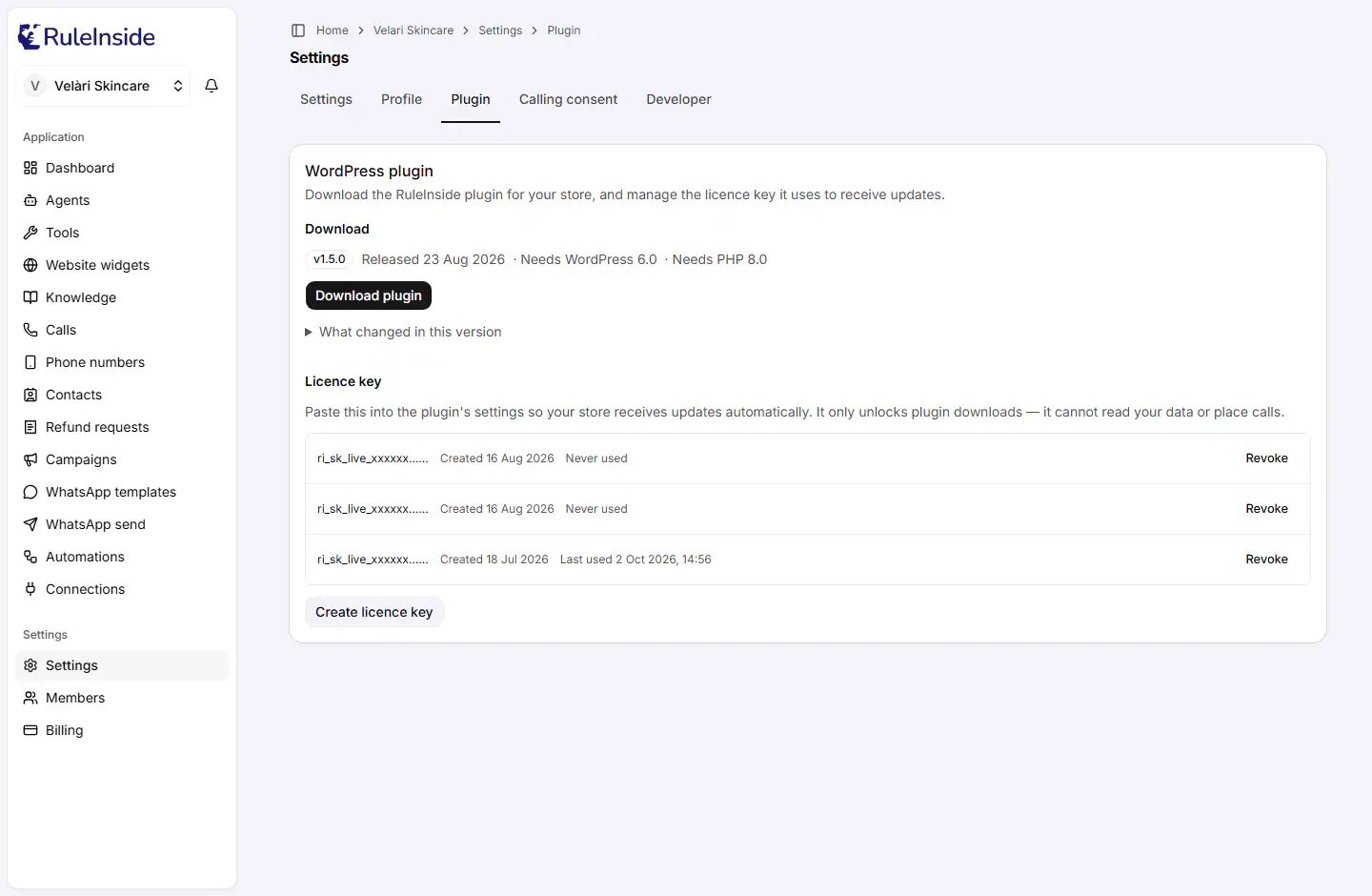Switch to the Calling consent tab
The width and height of the screenshot is (1372, 896).
point(568,99)
